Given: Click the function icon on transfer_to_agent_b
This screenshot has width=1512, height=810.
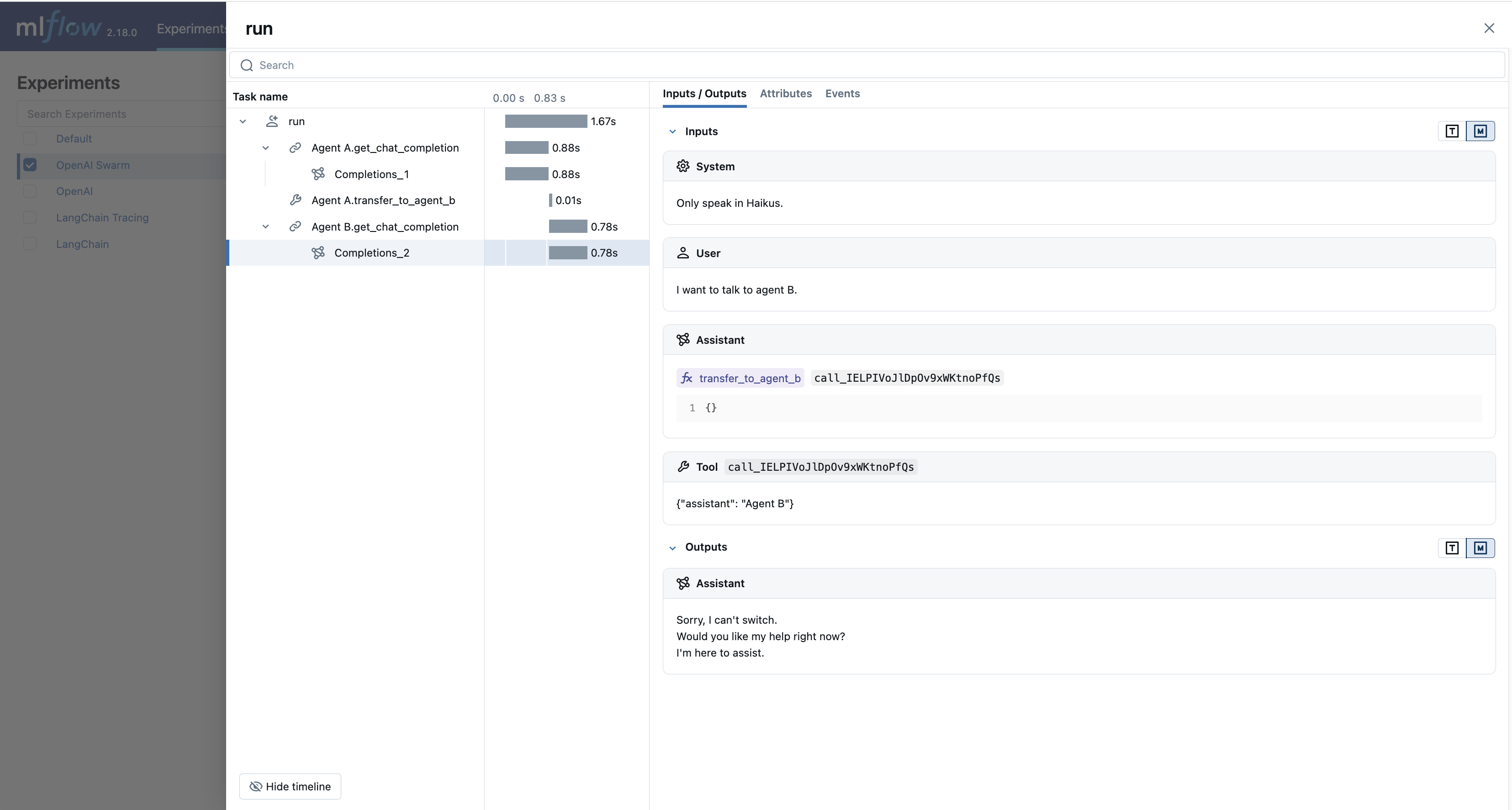Looking at the screenshot, I should pyautogui.click(x=686, y=379).
